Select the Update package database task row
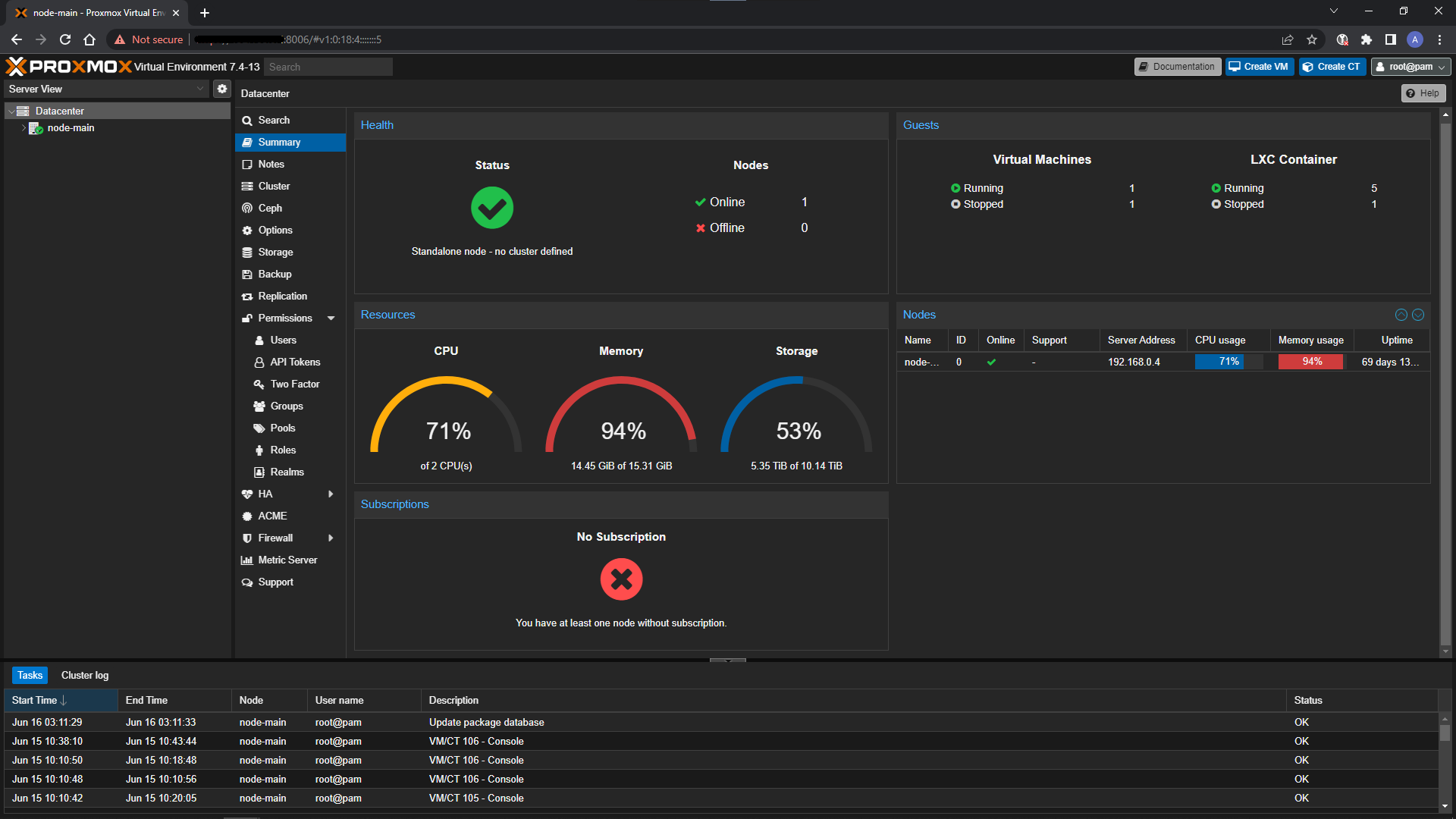Screen dimensions: 1456x819 (720, 722)
